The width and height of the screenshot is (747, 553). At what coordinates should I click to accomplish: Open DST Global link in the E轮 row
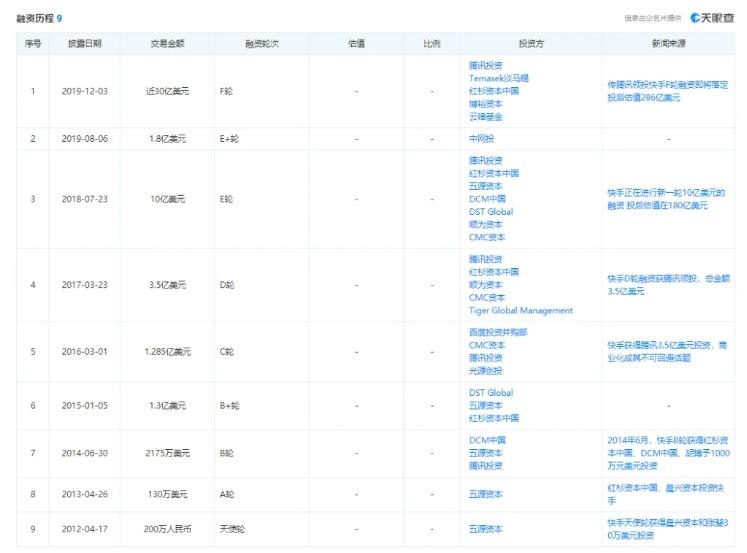click(x=491, y=212)
